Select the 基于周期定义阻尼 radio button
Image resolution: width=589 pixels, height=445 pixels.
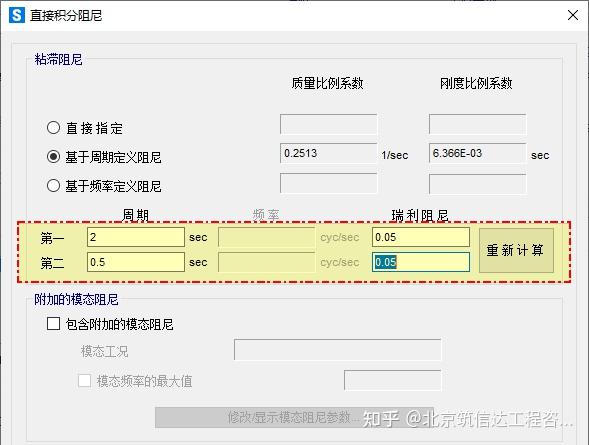tap(53, 156)
